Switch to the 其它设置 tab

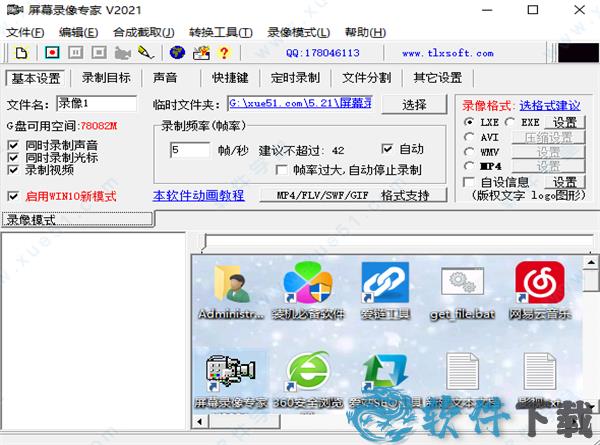438,78
